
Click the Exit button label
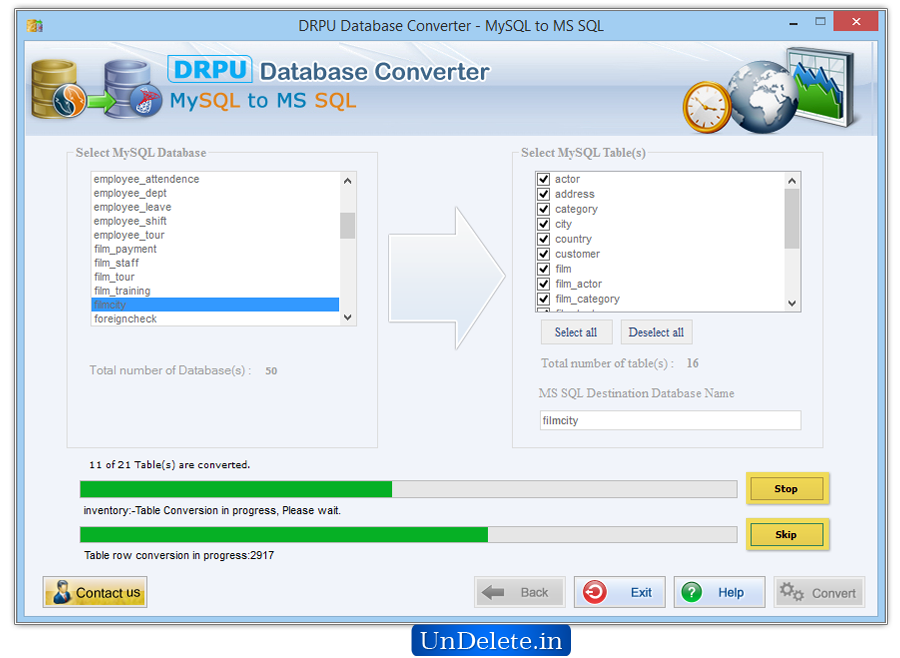point(641,593)
